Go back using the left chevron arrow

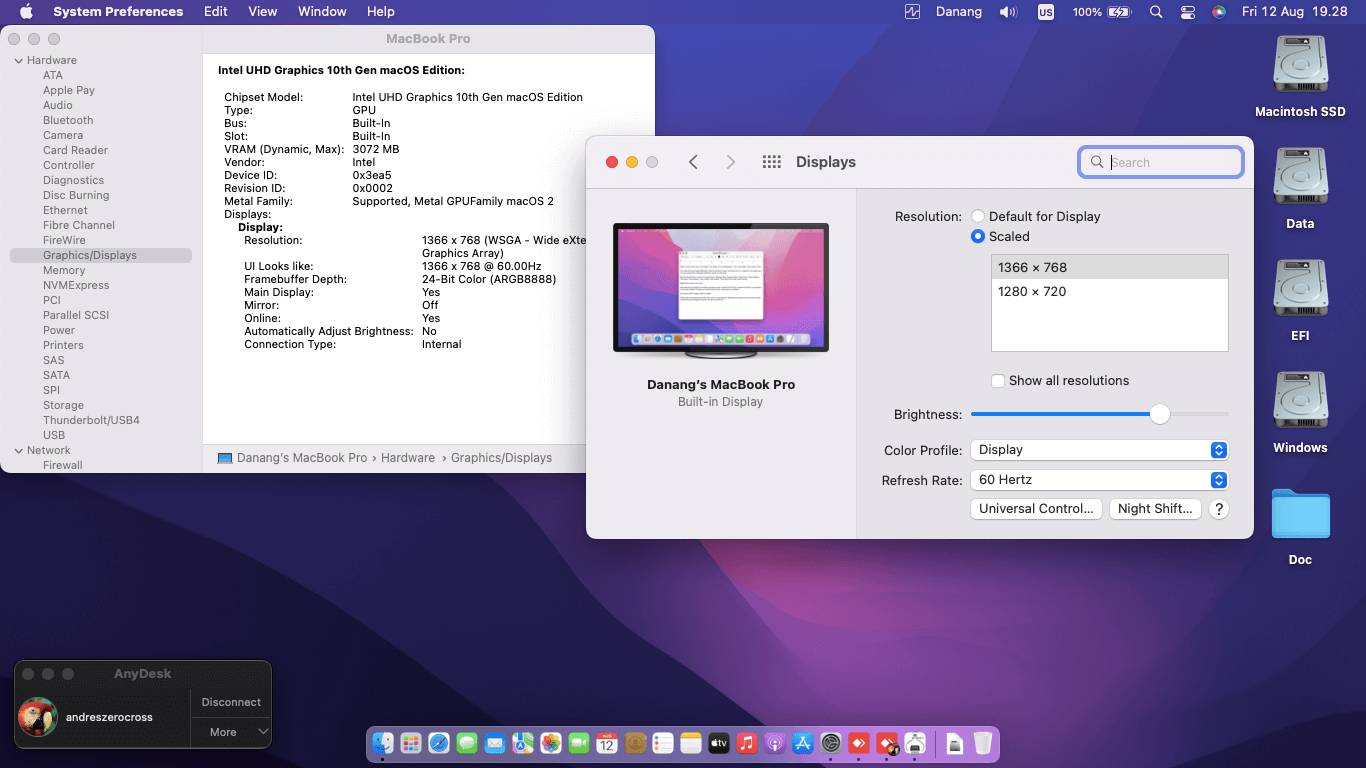pyautogui.click(x=693, y=162)
